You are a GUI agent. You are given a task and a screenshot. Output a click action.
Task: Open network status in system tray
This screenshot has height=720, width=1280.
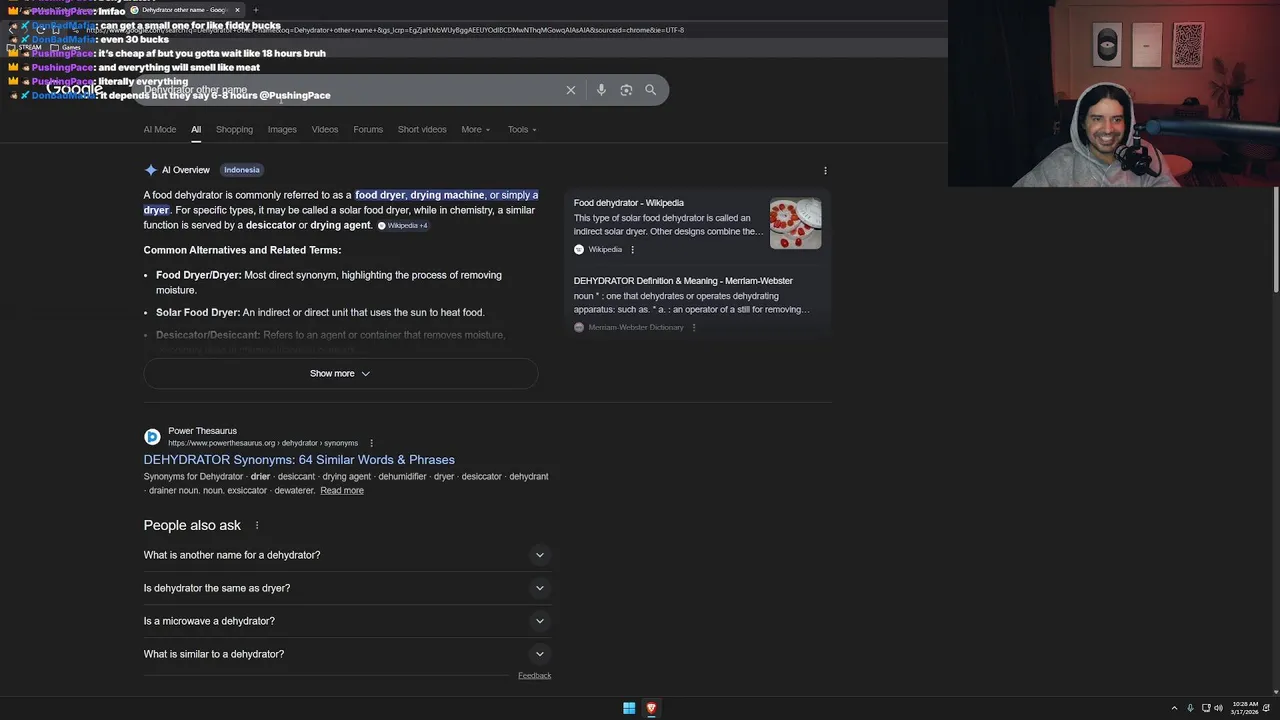(x=1206, y=708)
